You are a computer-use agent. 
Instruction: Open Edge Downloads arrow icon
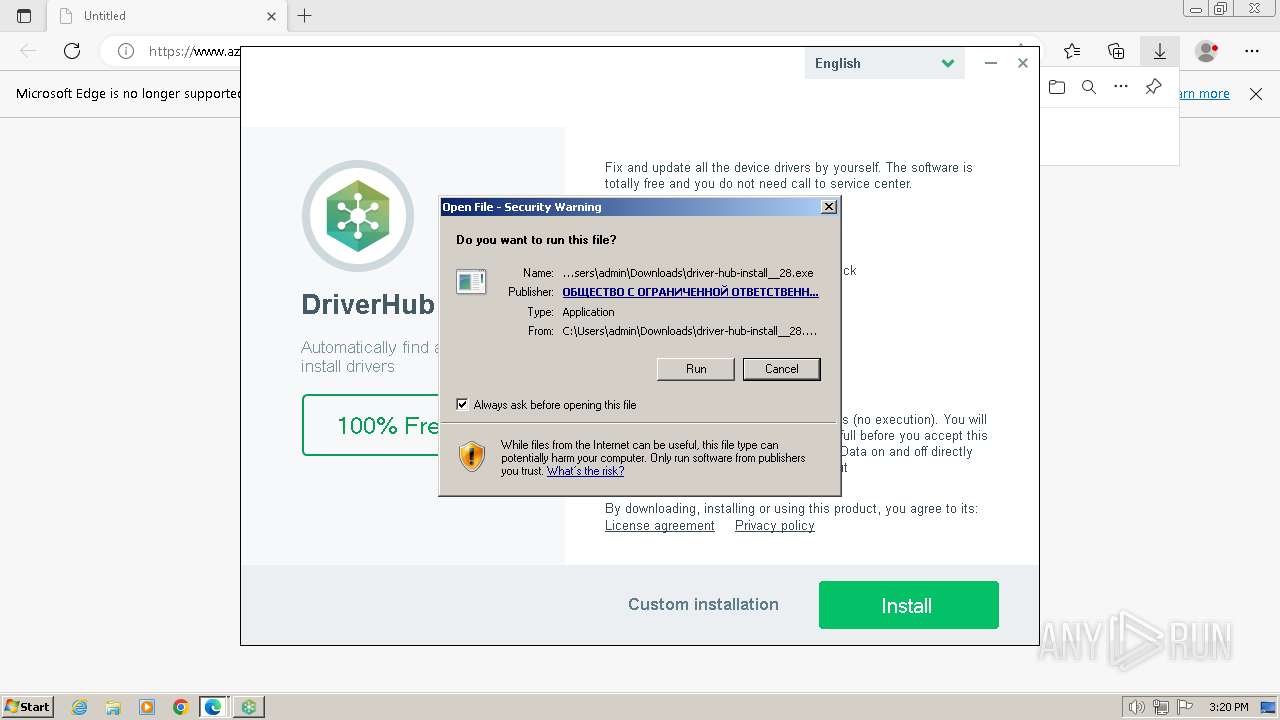pyautogui.click(x=1160, y=51)
